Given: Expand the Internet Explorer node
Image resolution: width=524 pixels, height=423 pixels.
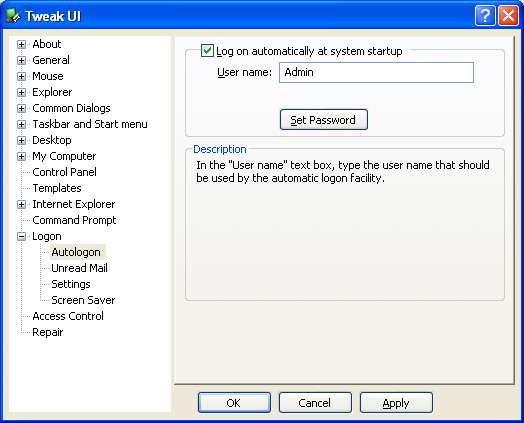Looking at the screenshot, I should (21, 204).
